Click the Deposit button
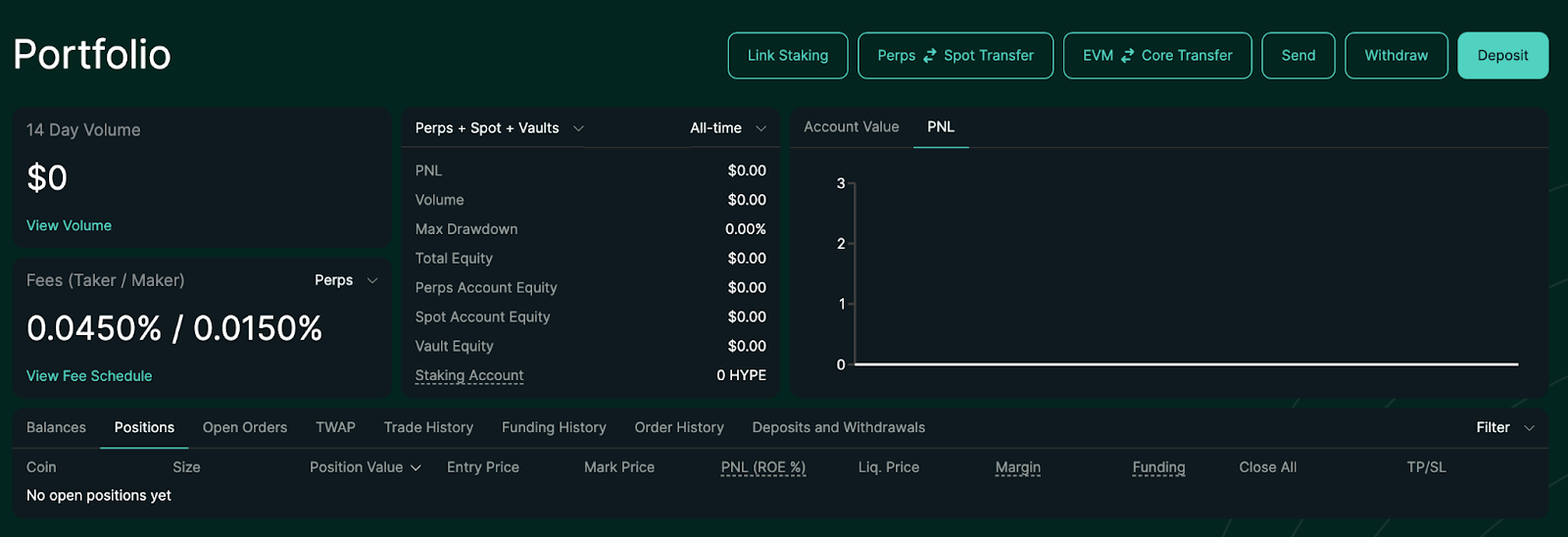Screen dimensions: 1568x537 [x=1502, y=56]
